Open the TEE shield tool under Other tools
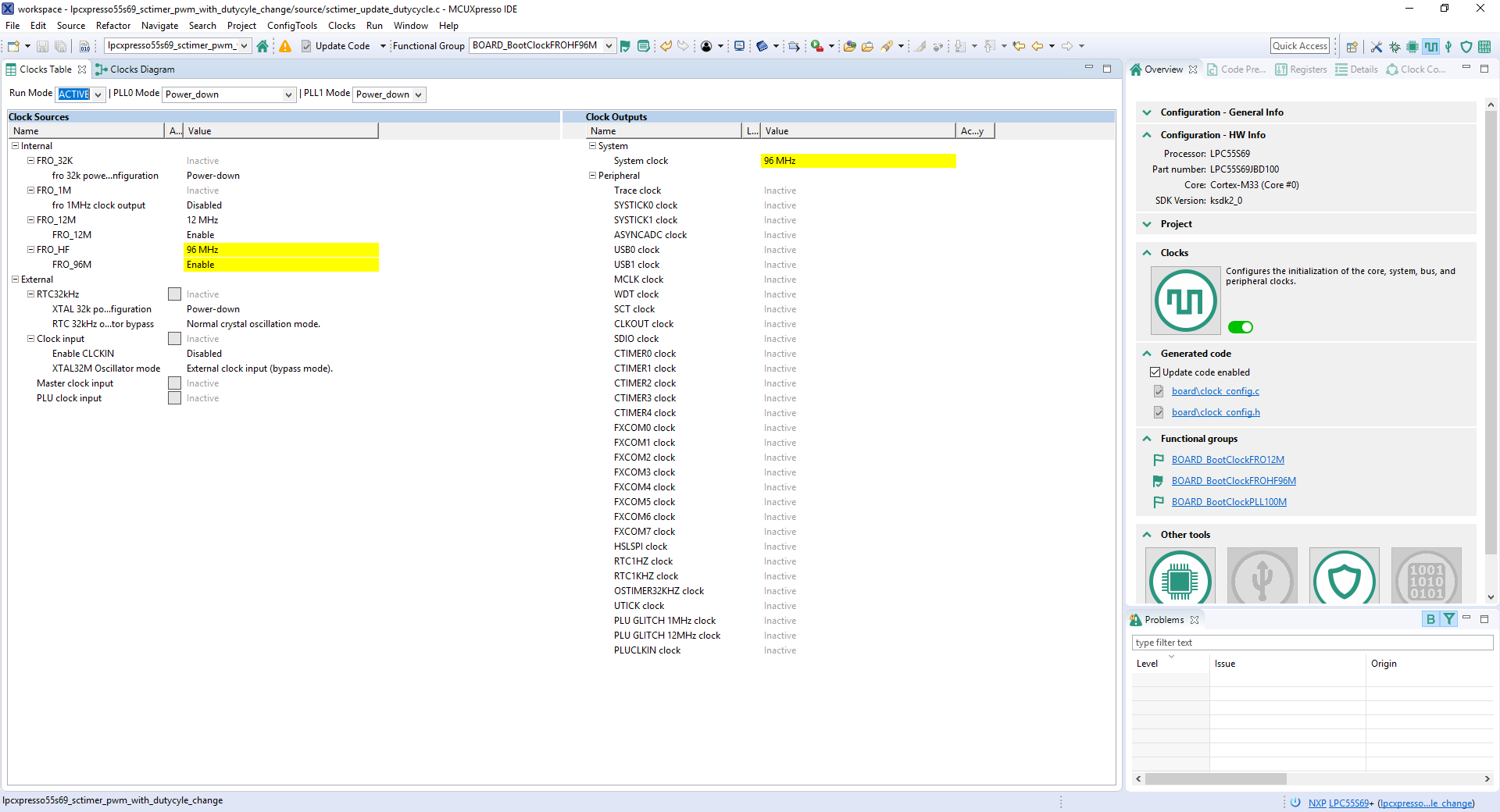Screen dimensions: 1500x812 click(x=1344, y=579)
